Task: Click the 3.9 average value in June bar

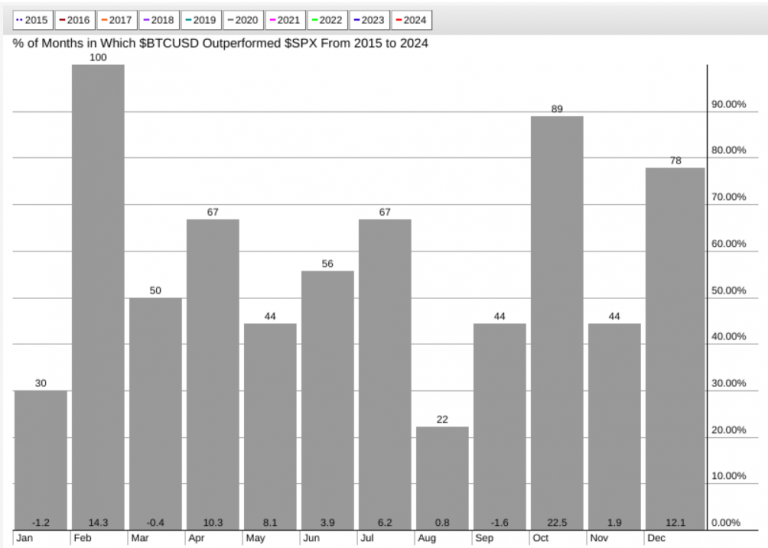Action: click(x=327, y=523)
